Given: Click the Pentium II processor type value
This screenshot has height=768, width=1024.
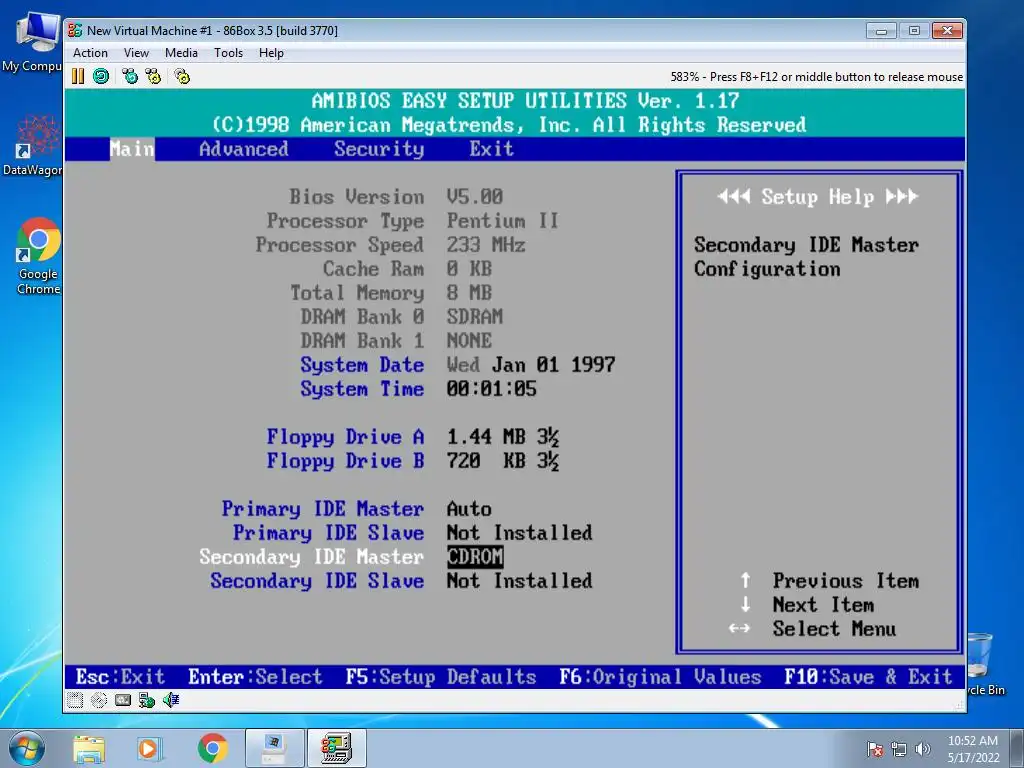Looking at the screenshot, I should coord(502,221).
